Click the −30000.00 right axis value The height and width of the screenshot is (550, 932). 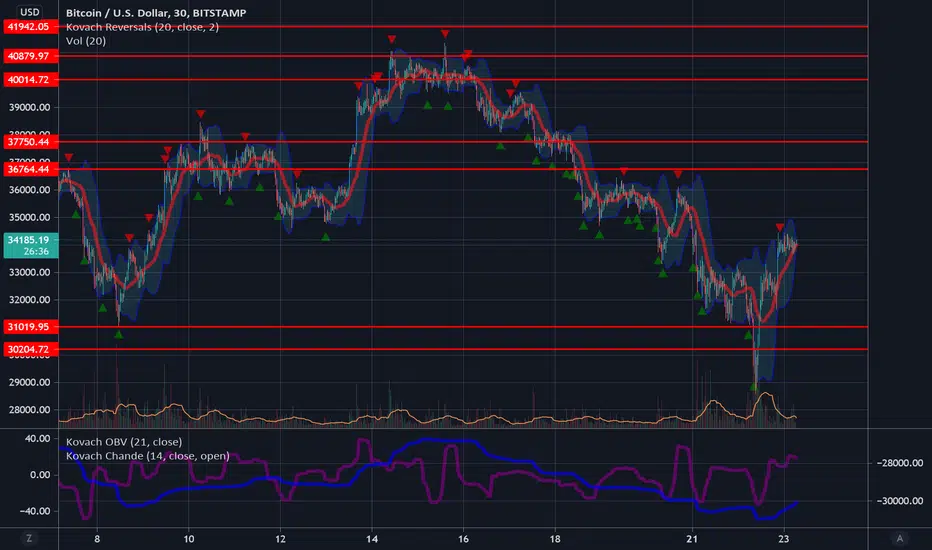coord(900,501)
